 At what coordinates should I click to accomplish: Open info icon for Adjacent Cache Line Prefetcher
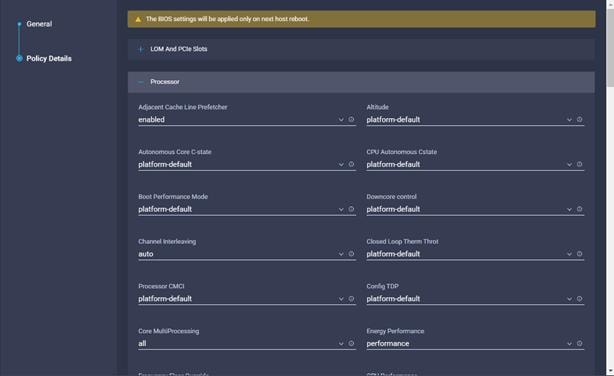tap(351, 119)
